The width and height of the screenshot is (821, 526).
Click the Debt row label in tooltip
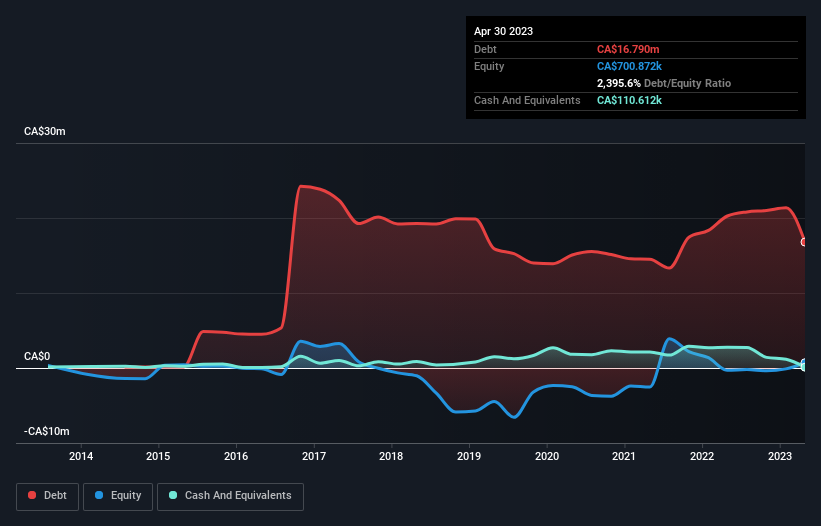[x=485, y=49]
